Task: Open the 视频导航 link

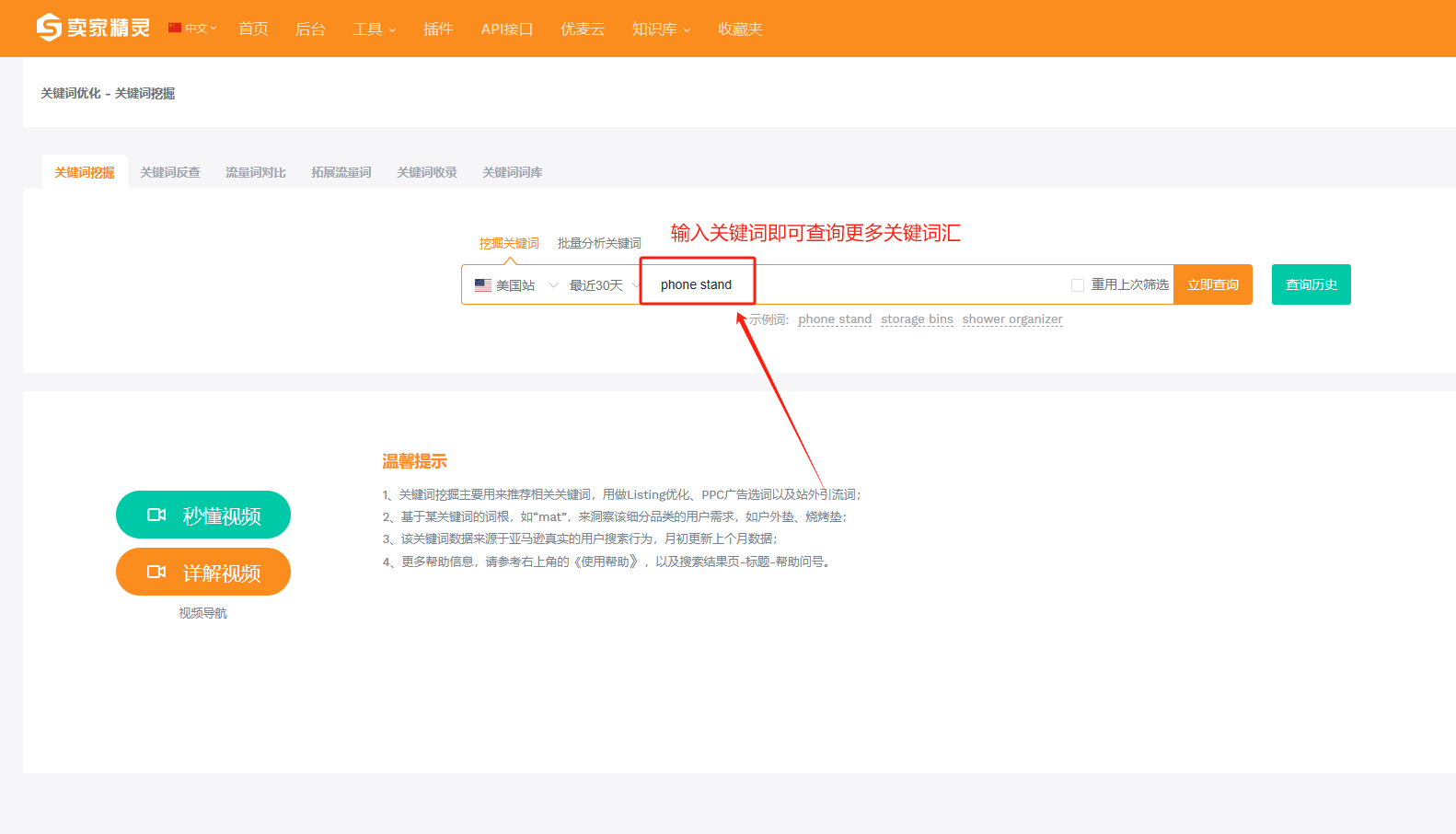Action: click(x=202, y=613)
